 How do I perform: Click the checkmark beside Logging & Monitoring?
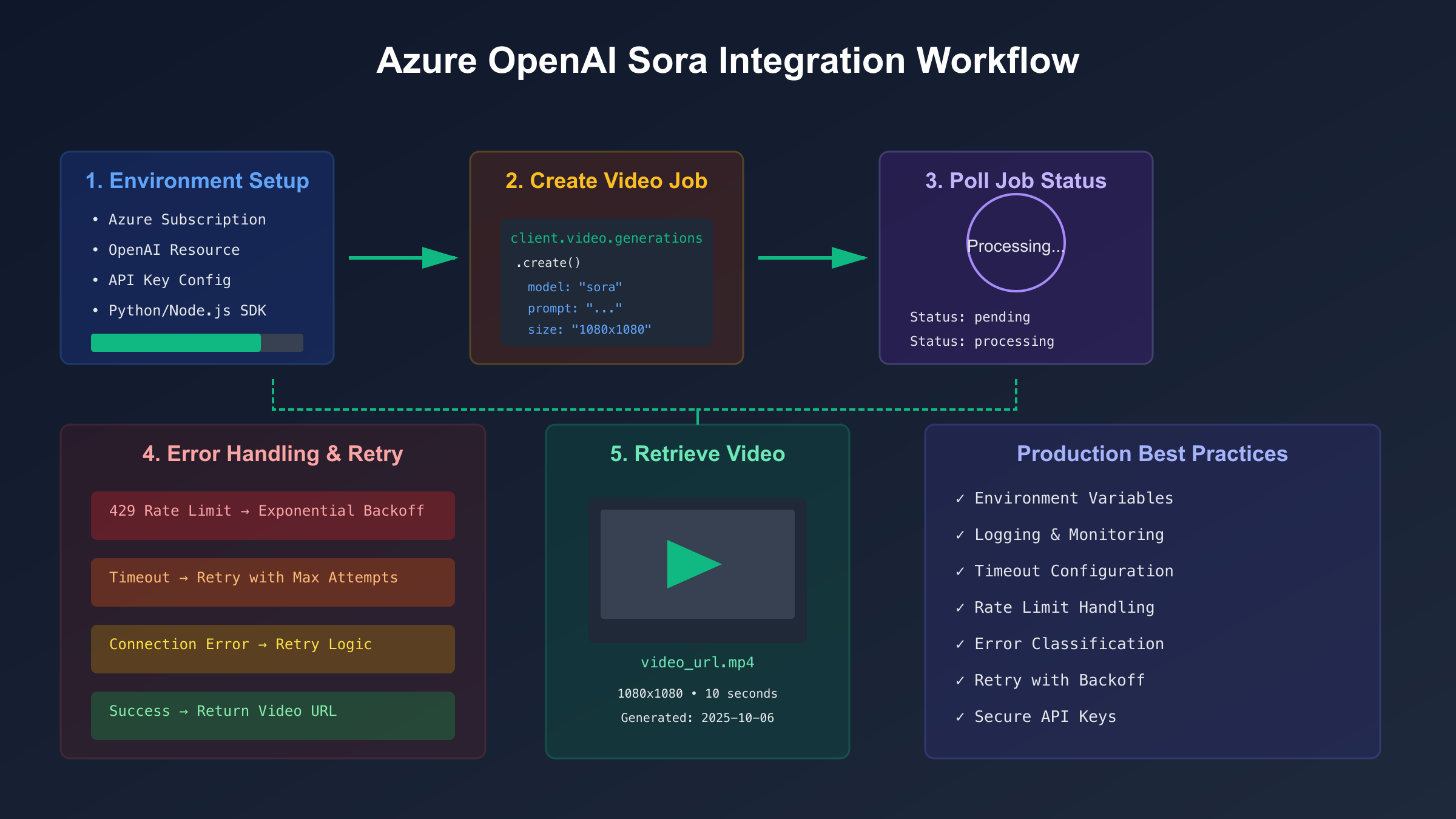click(x=960, y=535)
